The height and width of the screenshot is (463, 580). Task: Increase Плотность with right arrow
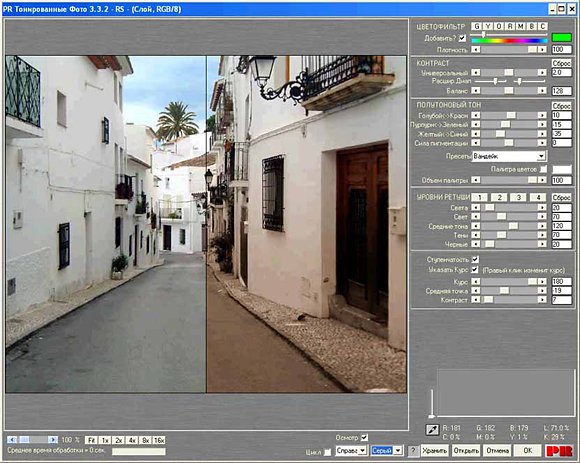coord(542,50)
